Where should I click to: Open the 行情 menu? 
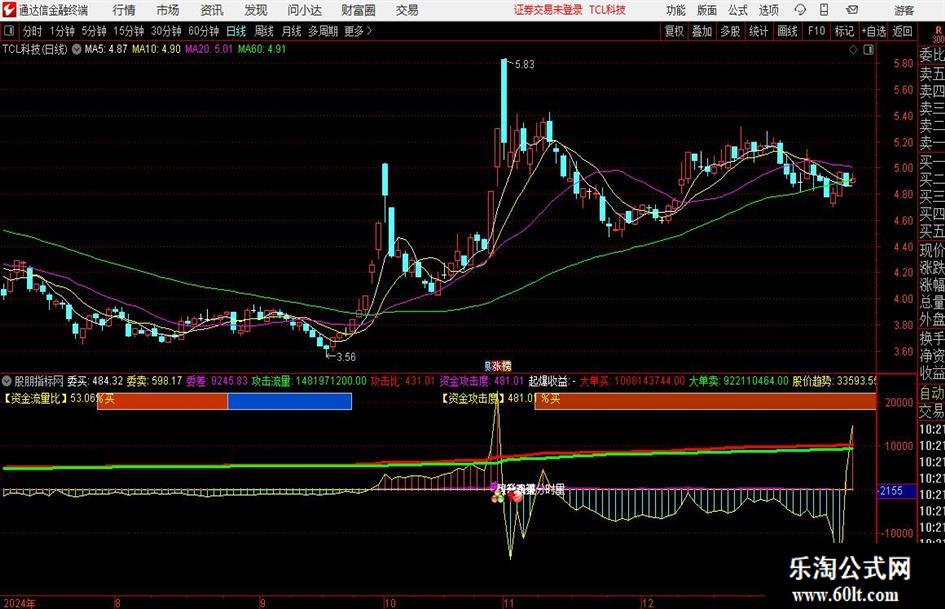pos(124,10)
